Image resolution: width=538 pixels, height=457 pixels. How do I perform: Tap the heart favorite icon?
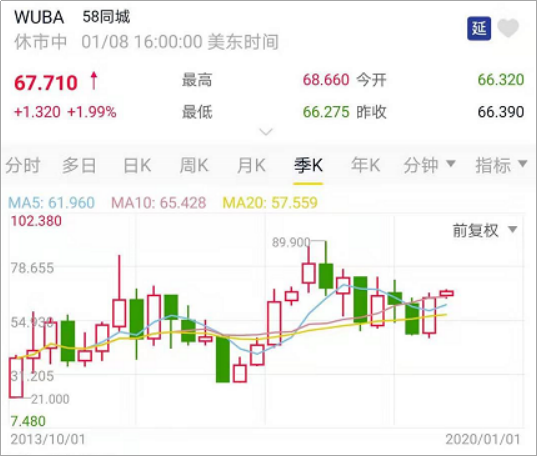coord(508,28)
